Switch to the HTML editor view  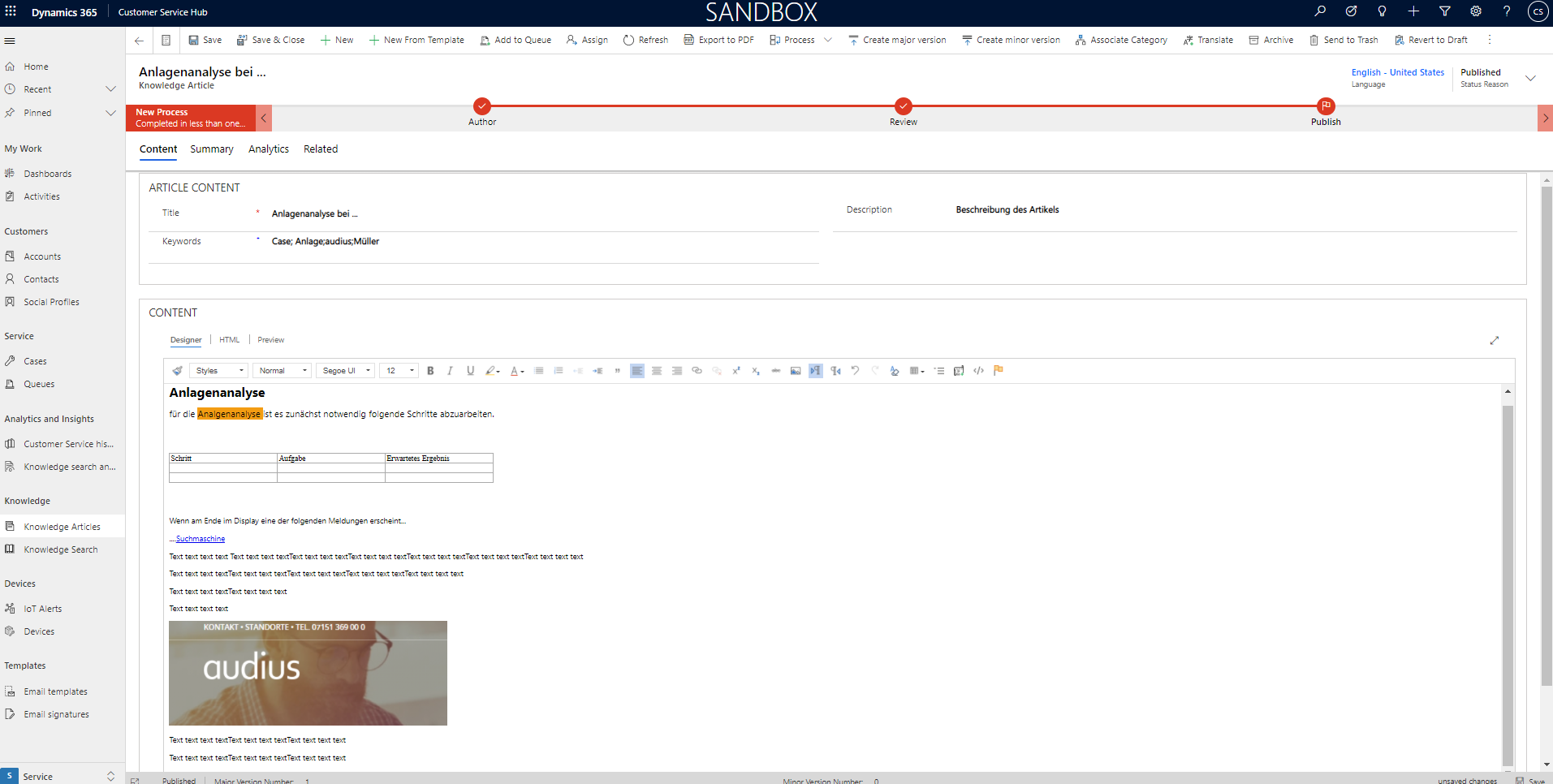tap(228, 339)
